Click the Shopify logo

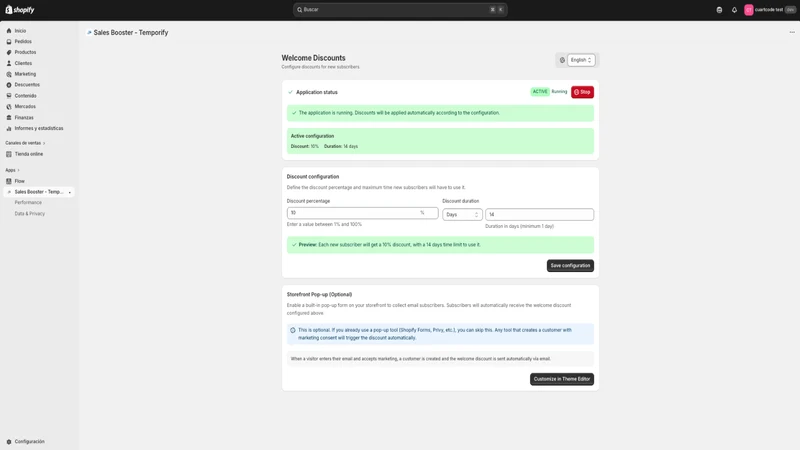(20, 10)
